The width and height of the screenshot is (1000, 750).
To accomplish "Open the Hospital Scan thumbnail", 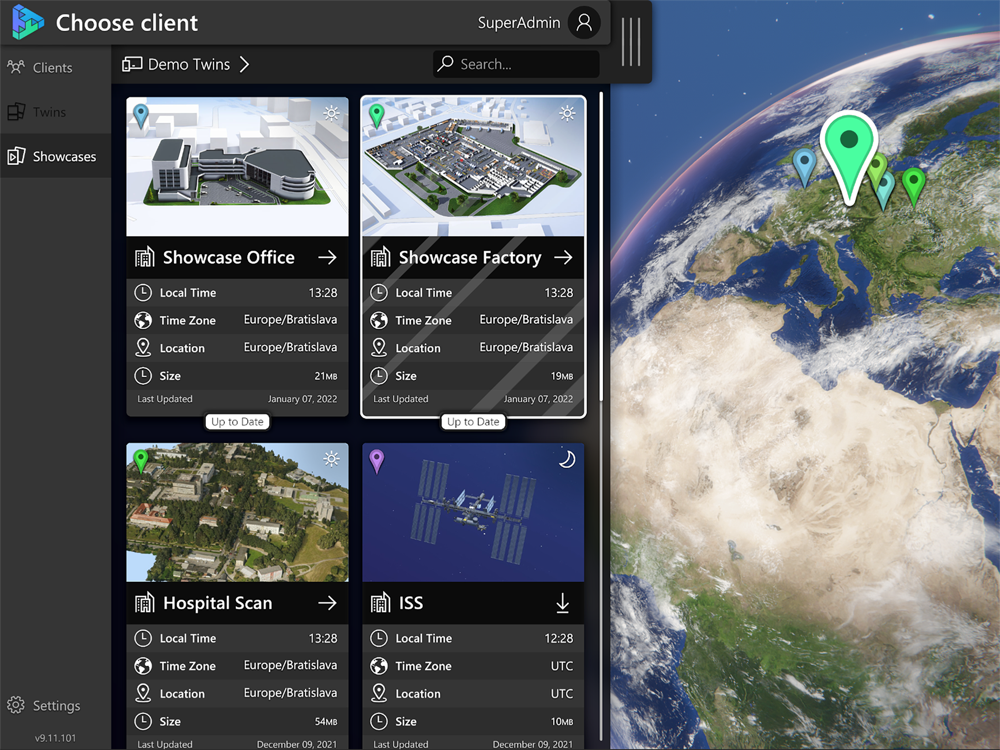I will 237,512.
